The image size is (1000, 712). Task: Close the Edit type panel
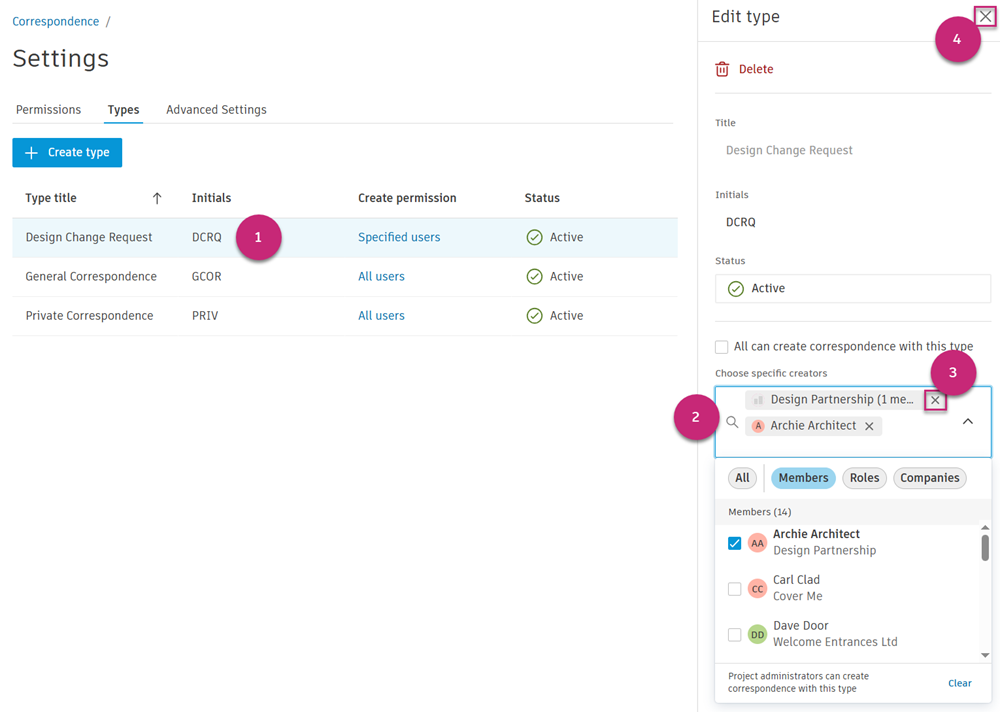[985, 16]
